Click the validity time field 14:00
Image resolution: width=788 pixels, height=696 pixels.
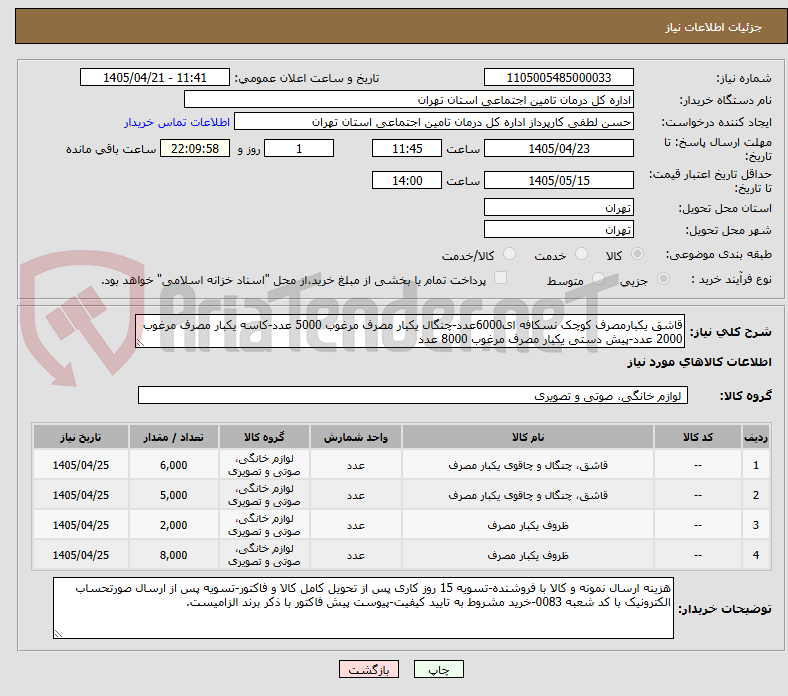(407, 180)
